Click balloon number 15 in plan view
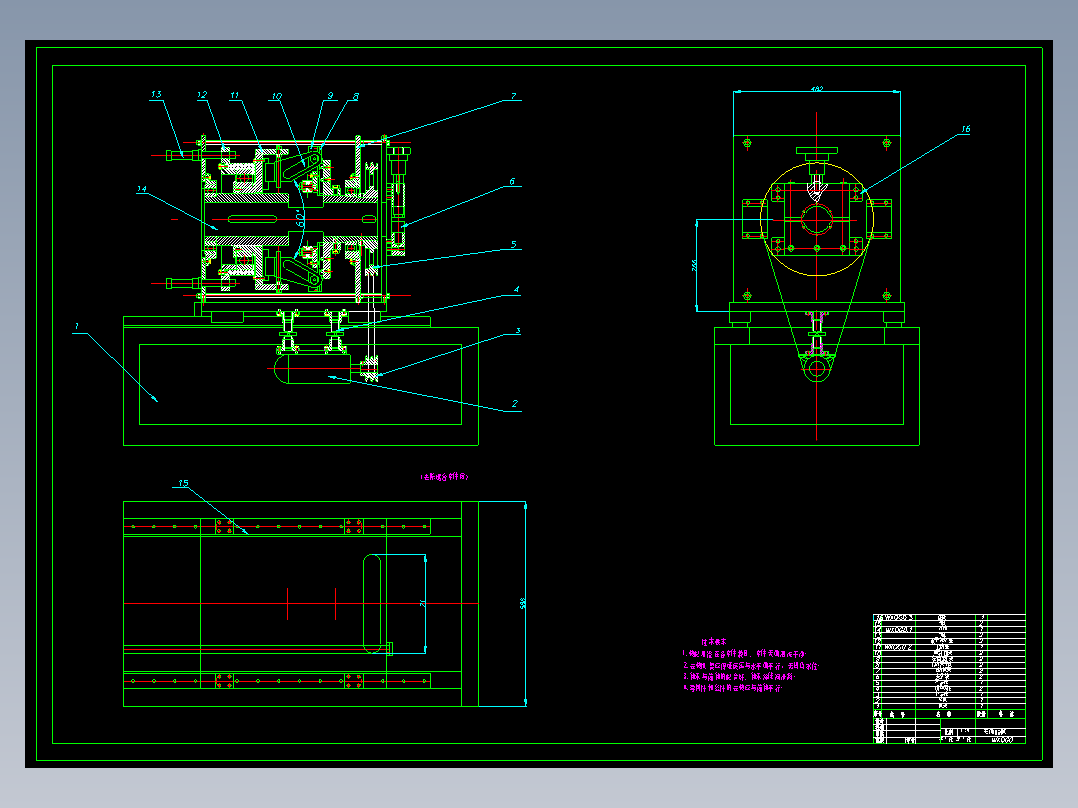 point(183,483)
